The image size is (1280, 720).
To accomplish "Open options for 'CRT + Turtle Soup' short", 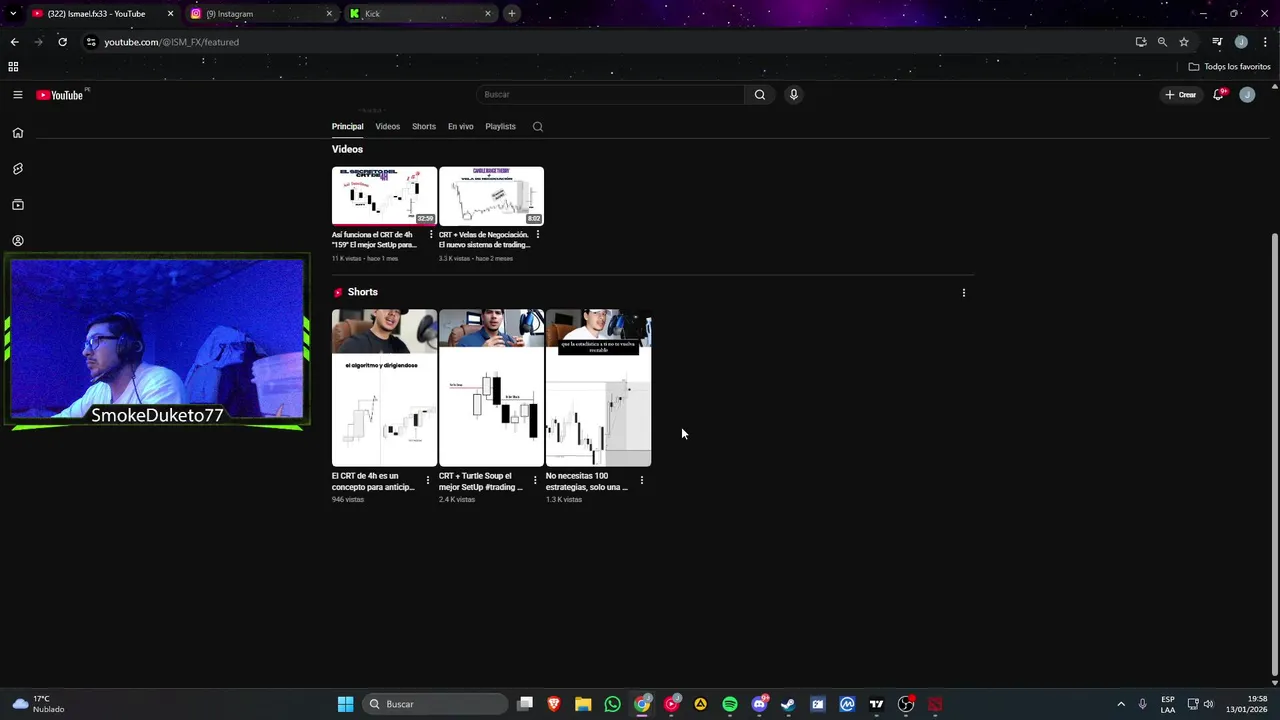I will pos(535,480).
